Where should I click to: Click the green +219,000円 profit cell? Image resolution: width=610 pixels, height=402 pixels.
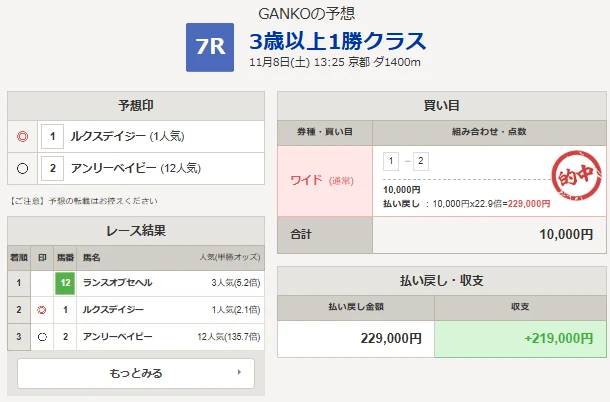520,338
